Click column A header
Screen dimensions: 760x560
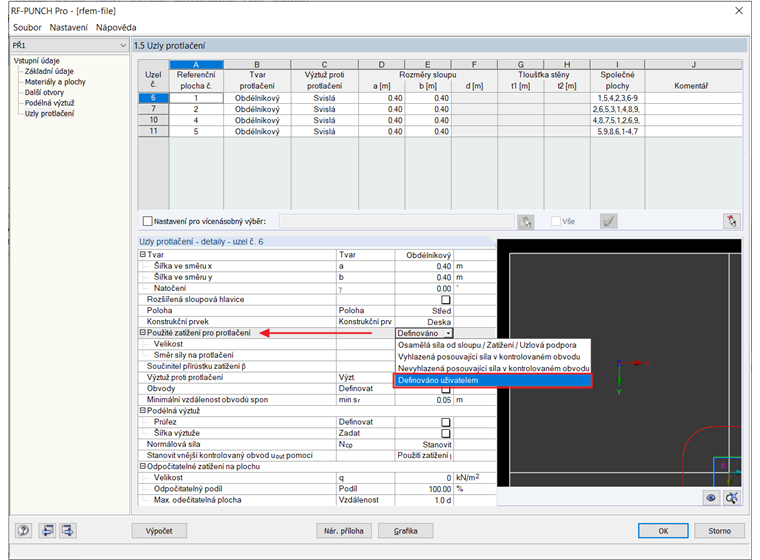(x=196, y=64)
